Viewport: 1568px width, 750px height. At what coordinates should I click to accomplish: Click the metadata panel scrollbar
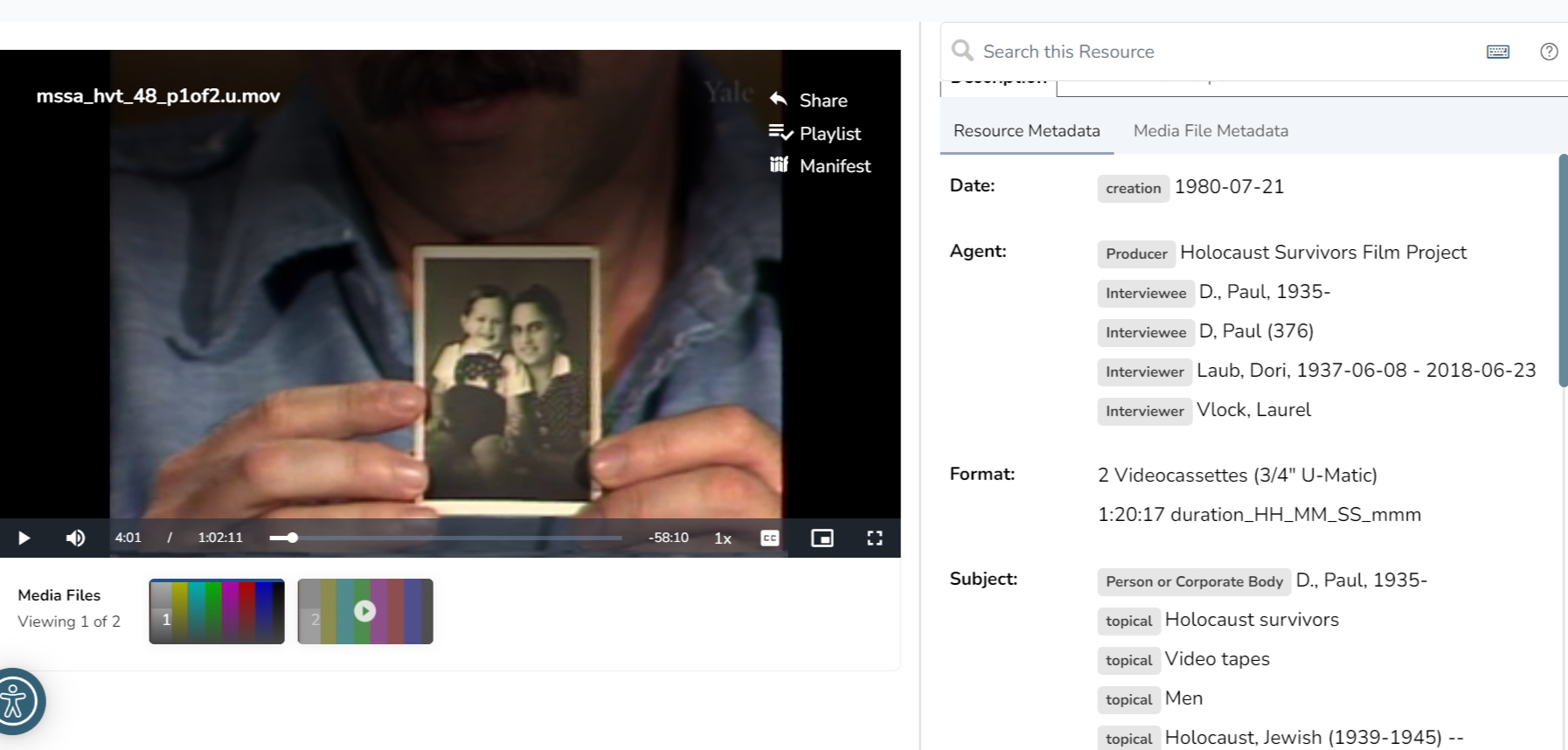tap(1563, 271)
